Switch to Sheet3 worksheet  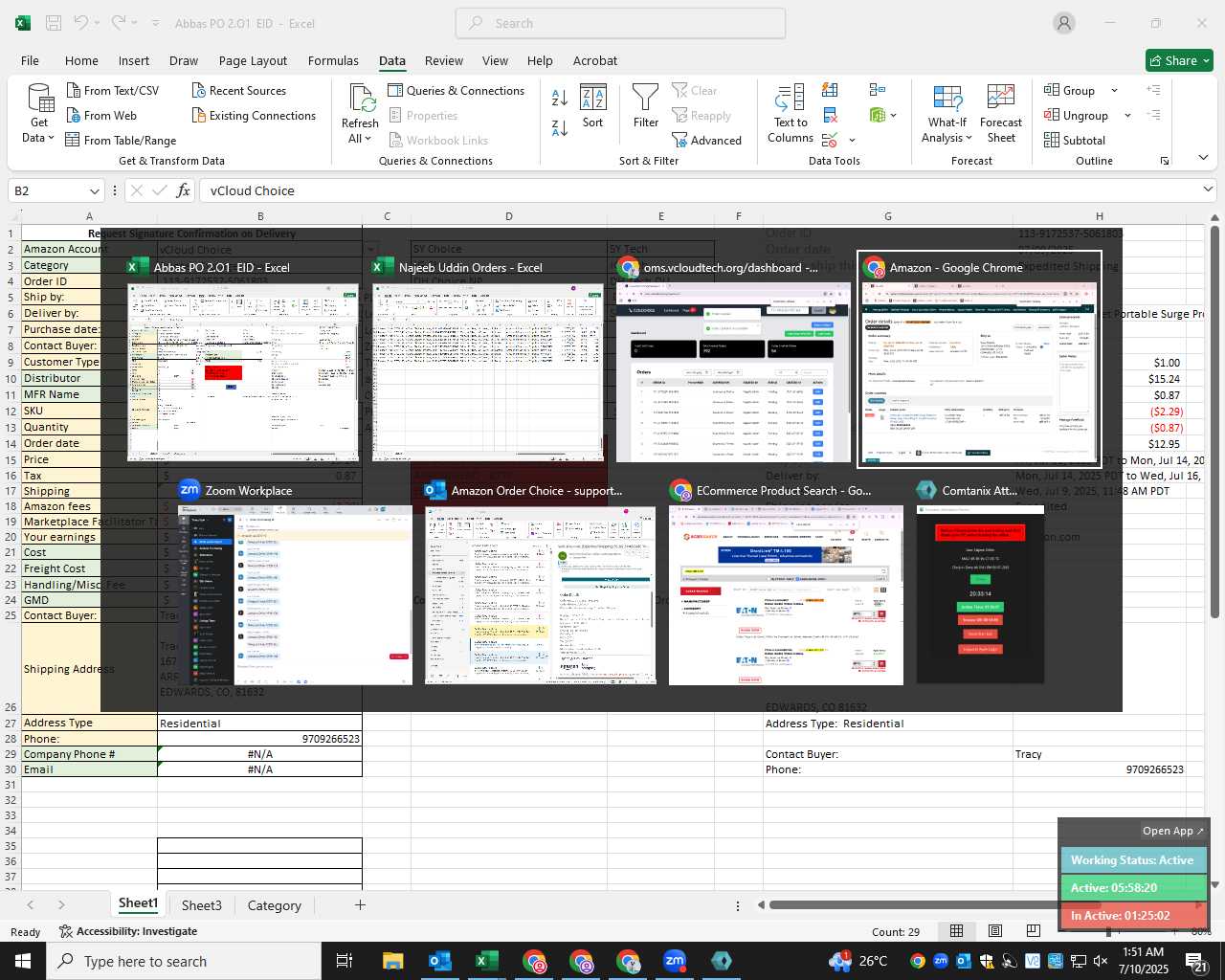[201, 905]
